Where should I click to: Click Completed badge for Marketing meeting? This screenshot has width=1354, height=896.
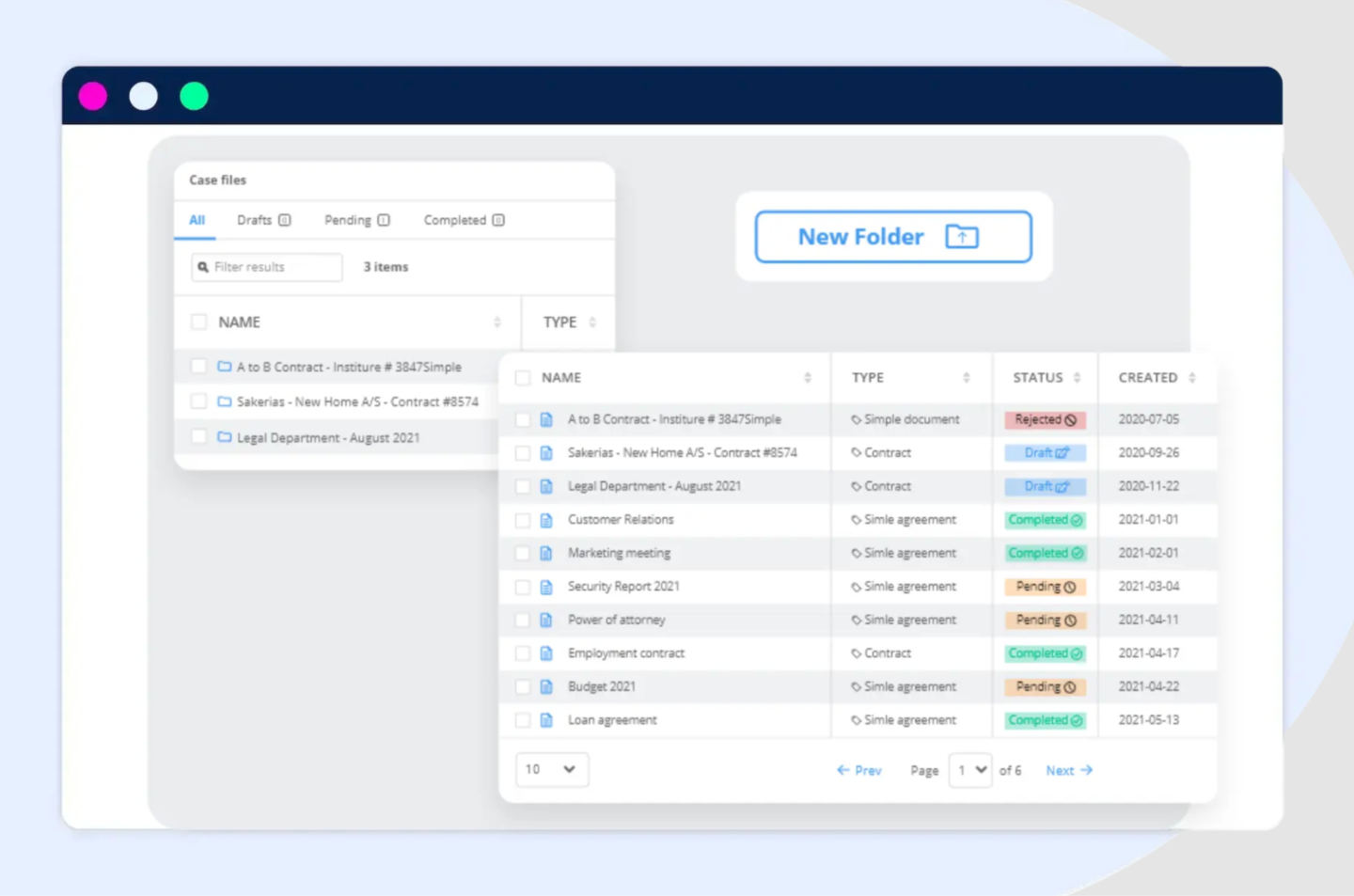(x=1046, y=553)
